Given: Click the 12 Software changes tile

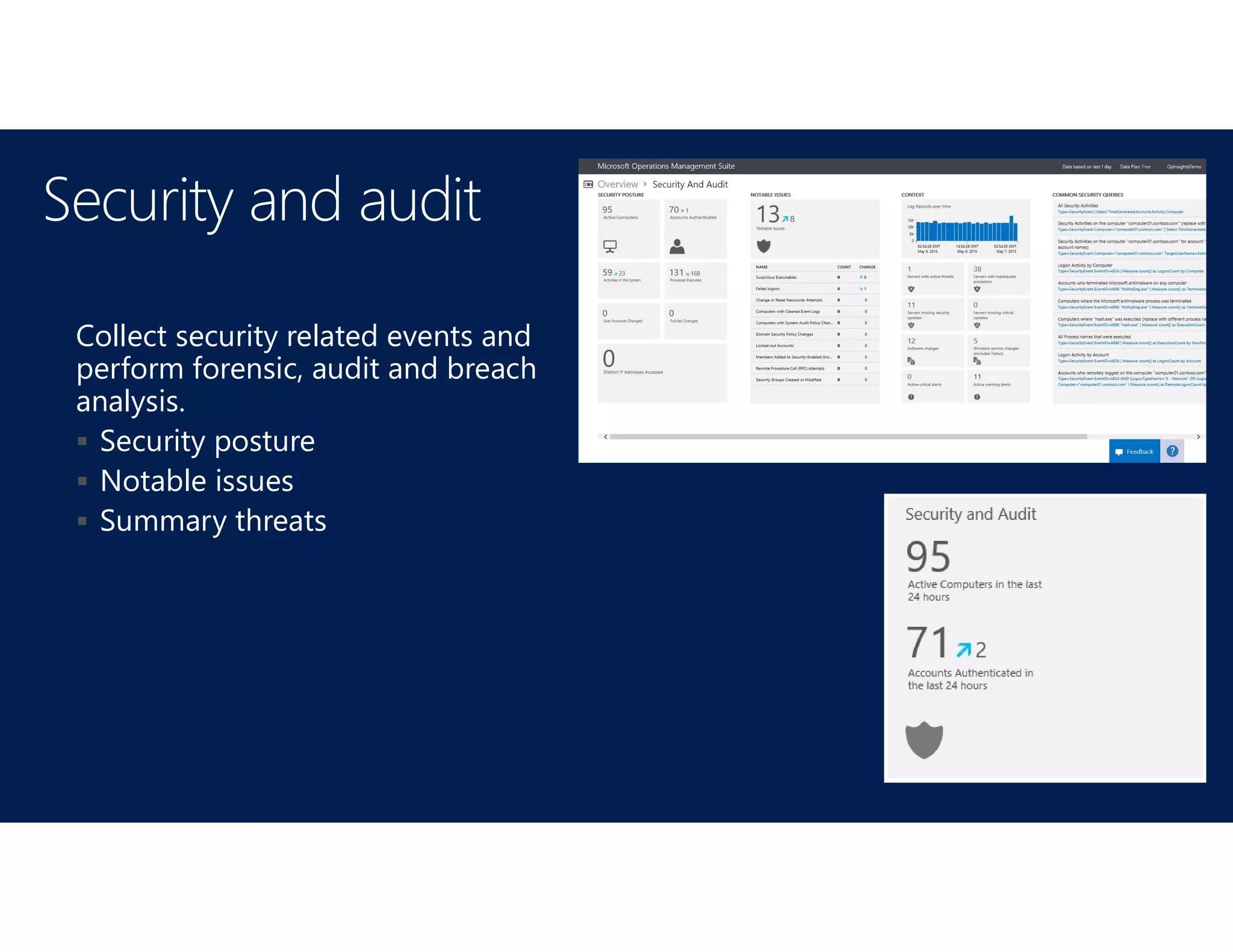Looking at the screenshot, I should [x=933, y=350].
